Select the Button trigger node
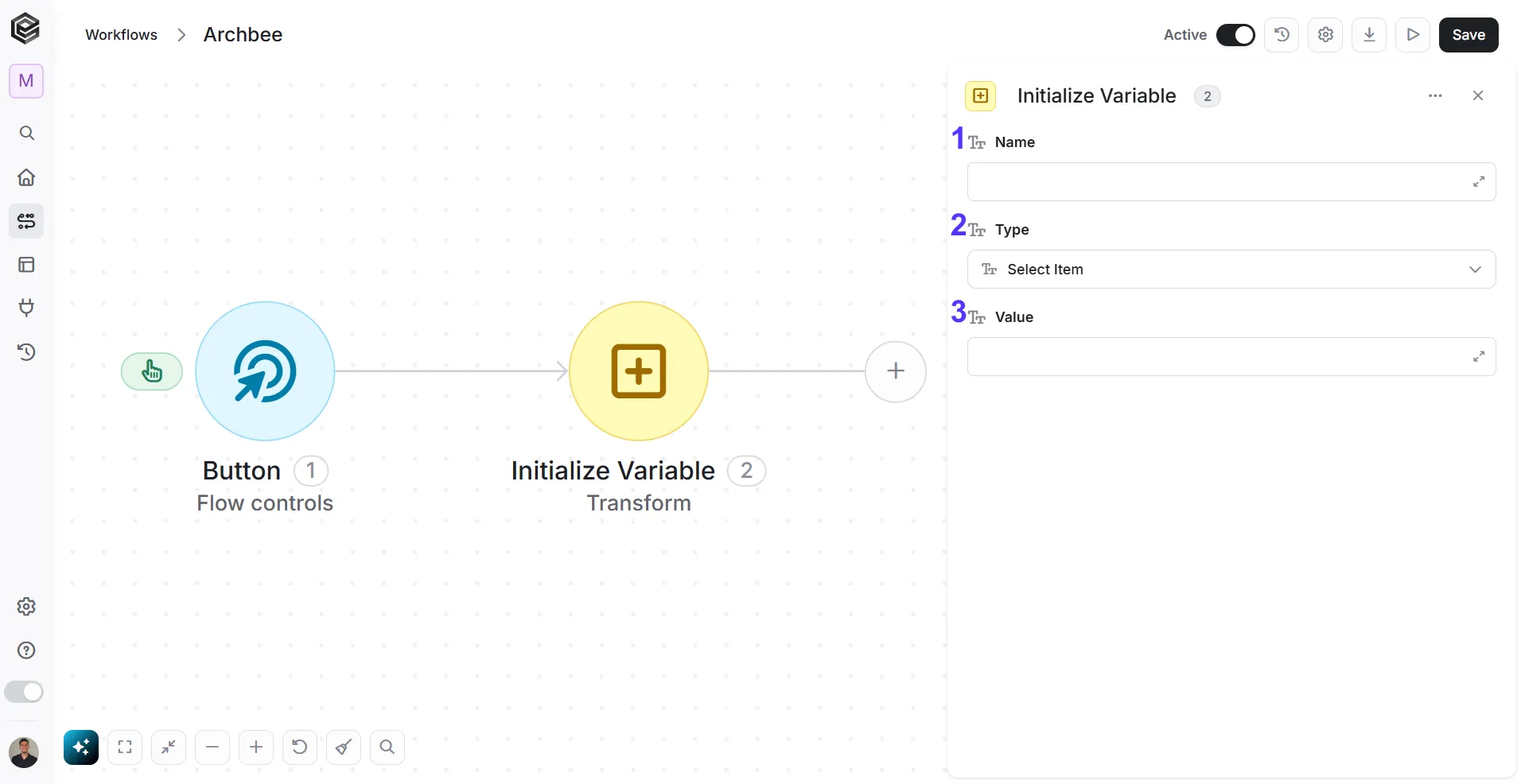 [x=265, y=371]
